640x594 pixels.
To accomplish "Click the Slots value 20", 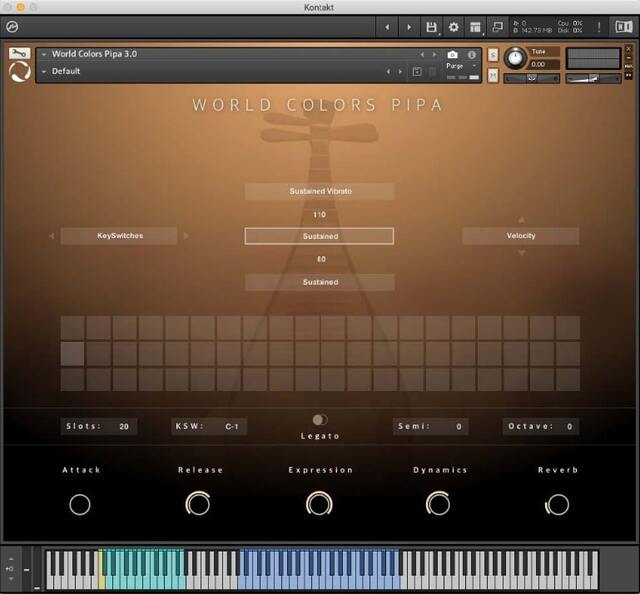I will point(124,427).
